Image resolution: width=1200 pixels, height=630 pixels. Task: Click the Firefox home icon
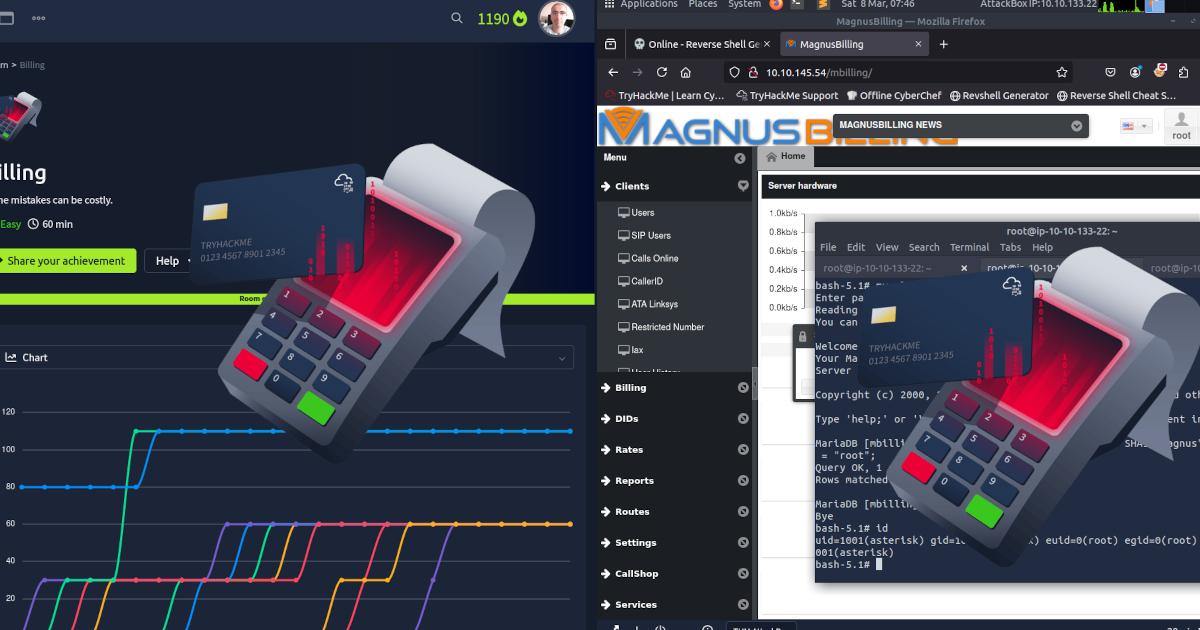[686, 72]
